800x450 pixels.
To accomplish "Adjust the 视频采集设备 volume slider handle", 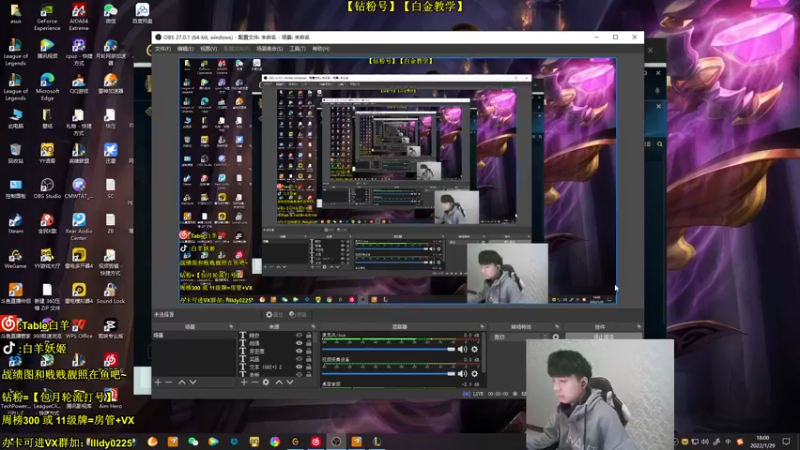I will click(451, 374).
